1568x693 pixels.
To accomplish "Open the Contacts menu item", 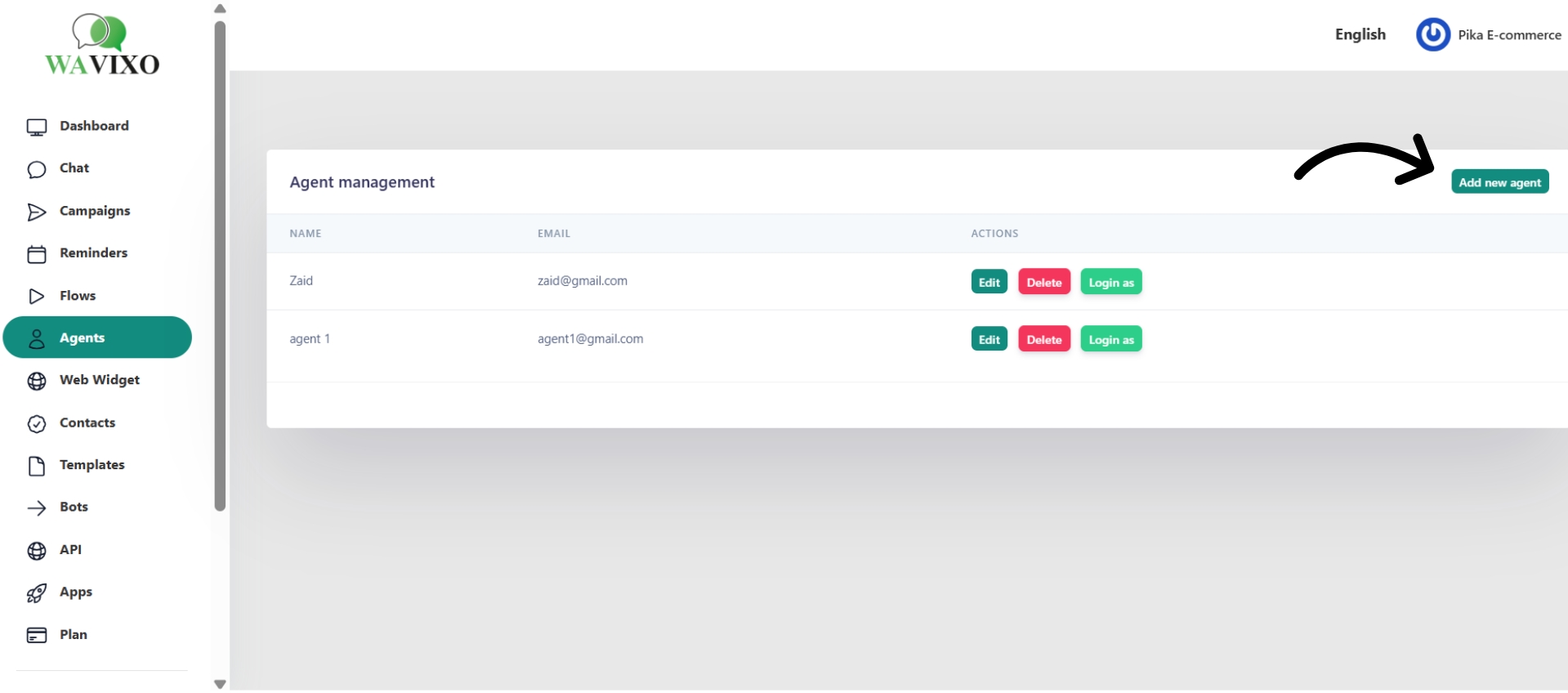I will click(87, 423).
